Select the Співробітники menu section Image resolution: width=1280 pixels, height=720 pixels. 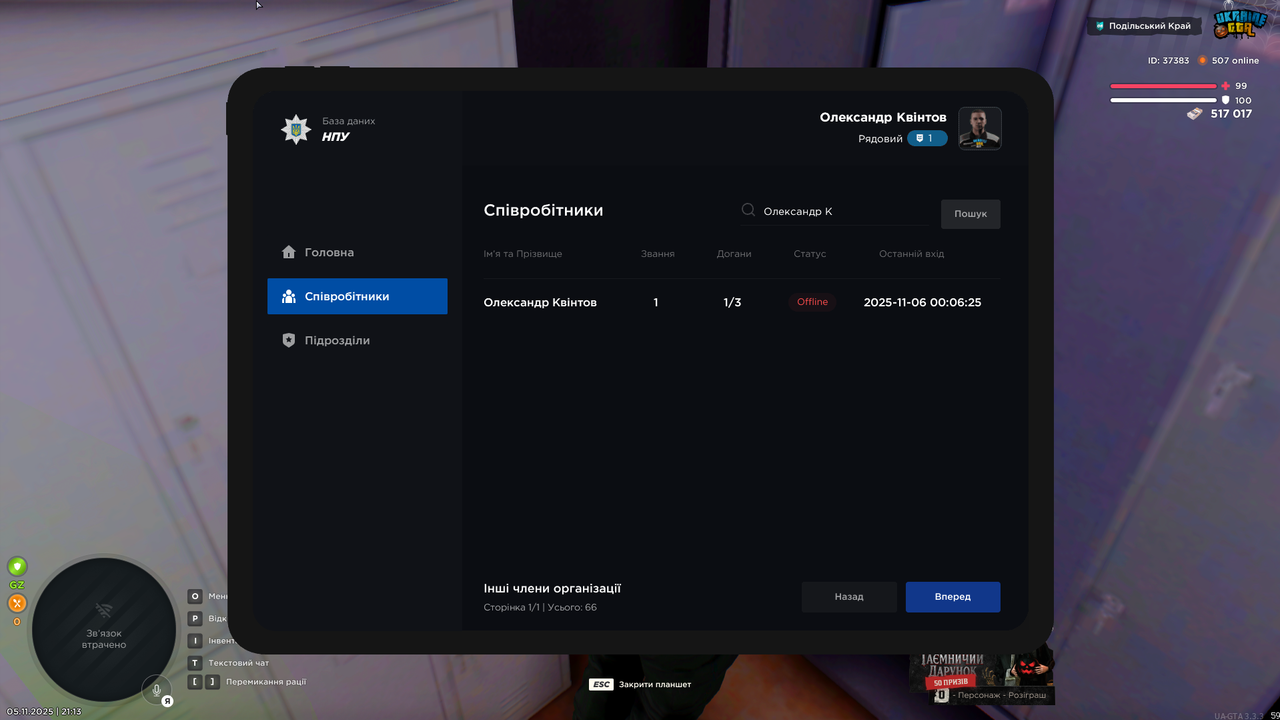point(357,296)
